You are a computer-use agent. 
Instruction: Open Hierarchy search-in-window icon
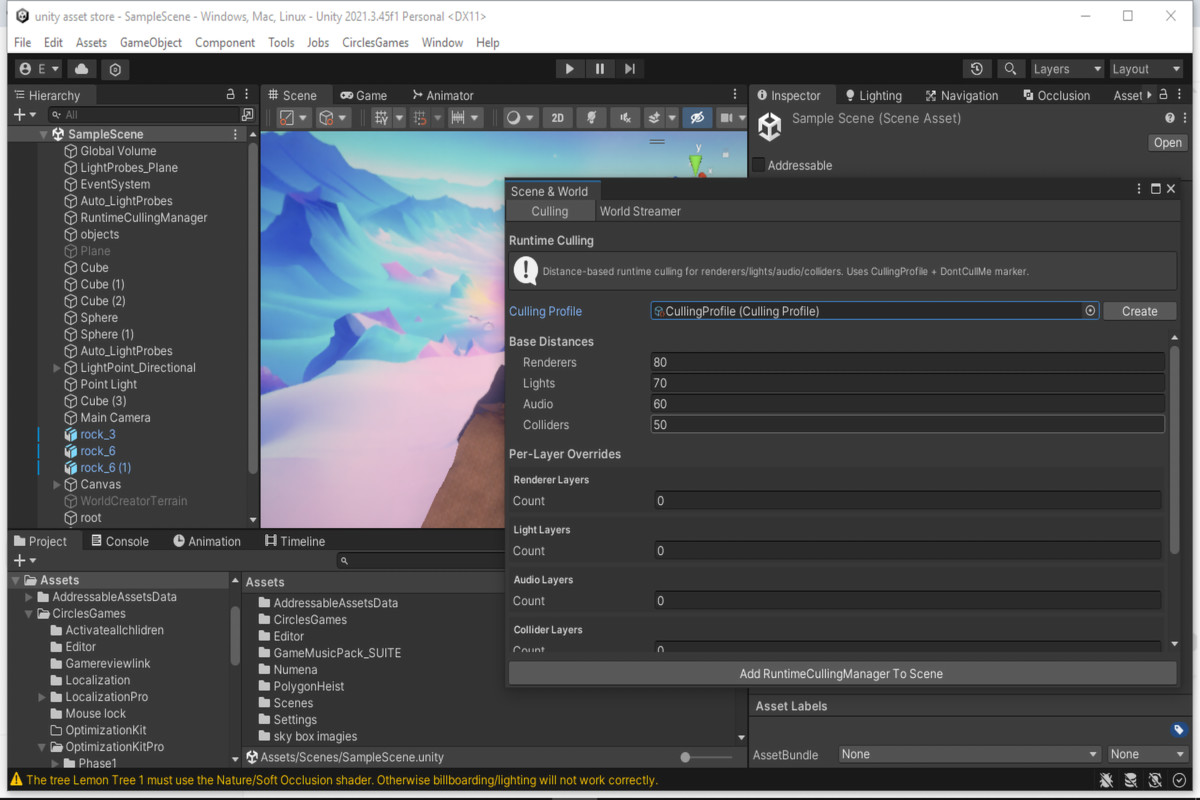pyautogui.click(x=248, y=115)
